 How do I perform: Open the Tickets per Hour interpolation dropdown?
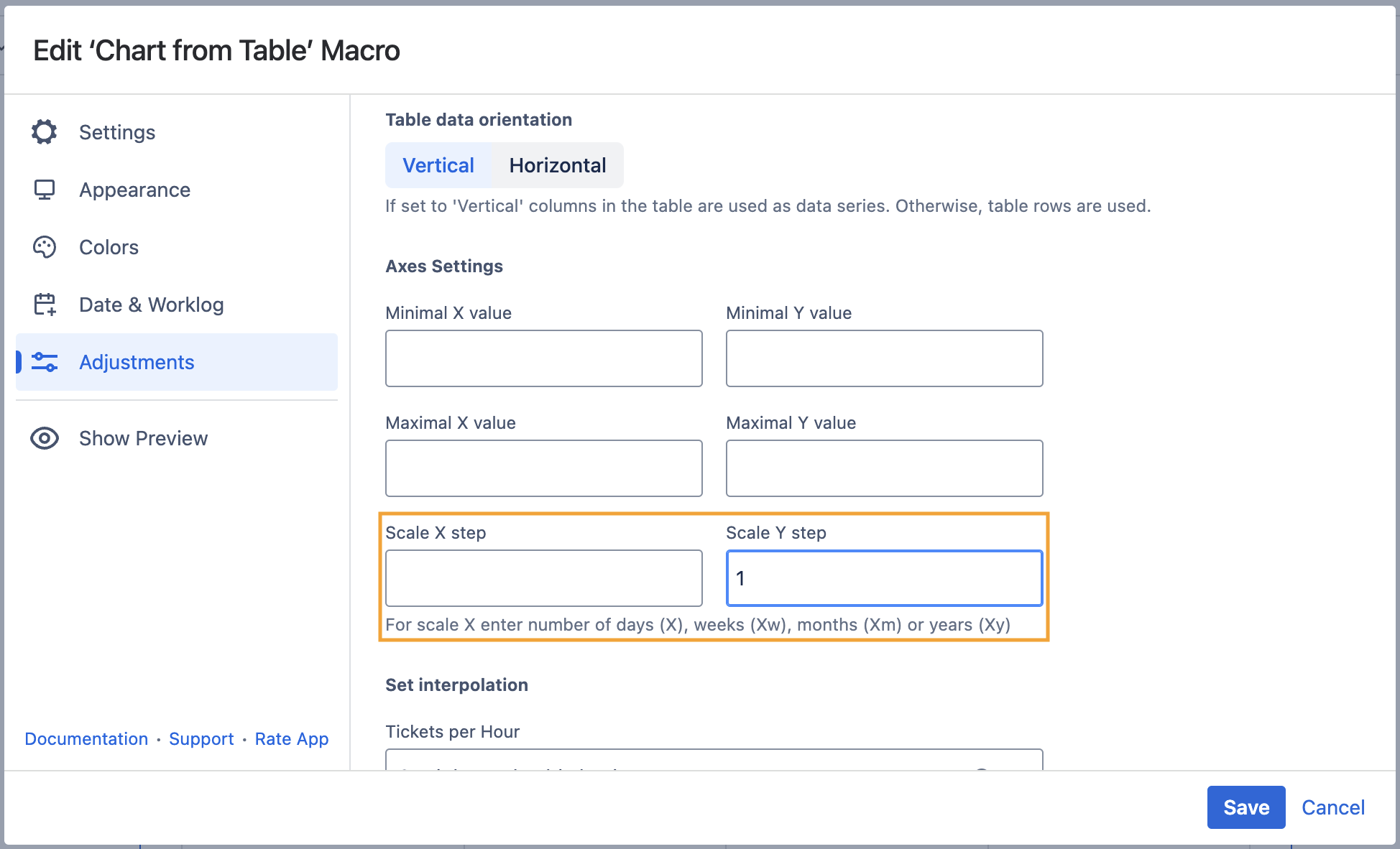(x=714, y=761)
